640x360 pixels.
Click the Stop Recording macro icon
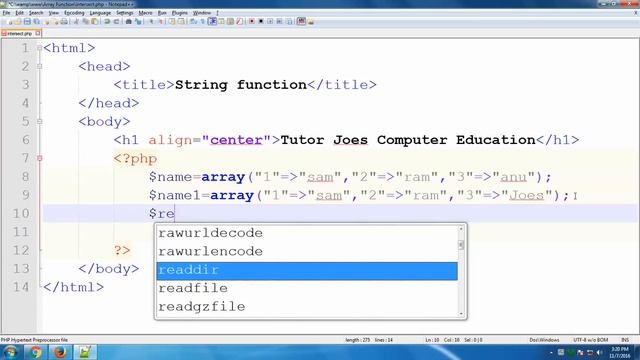261,21
